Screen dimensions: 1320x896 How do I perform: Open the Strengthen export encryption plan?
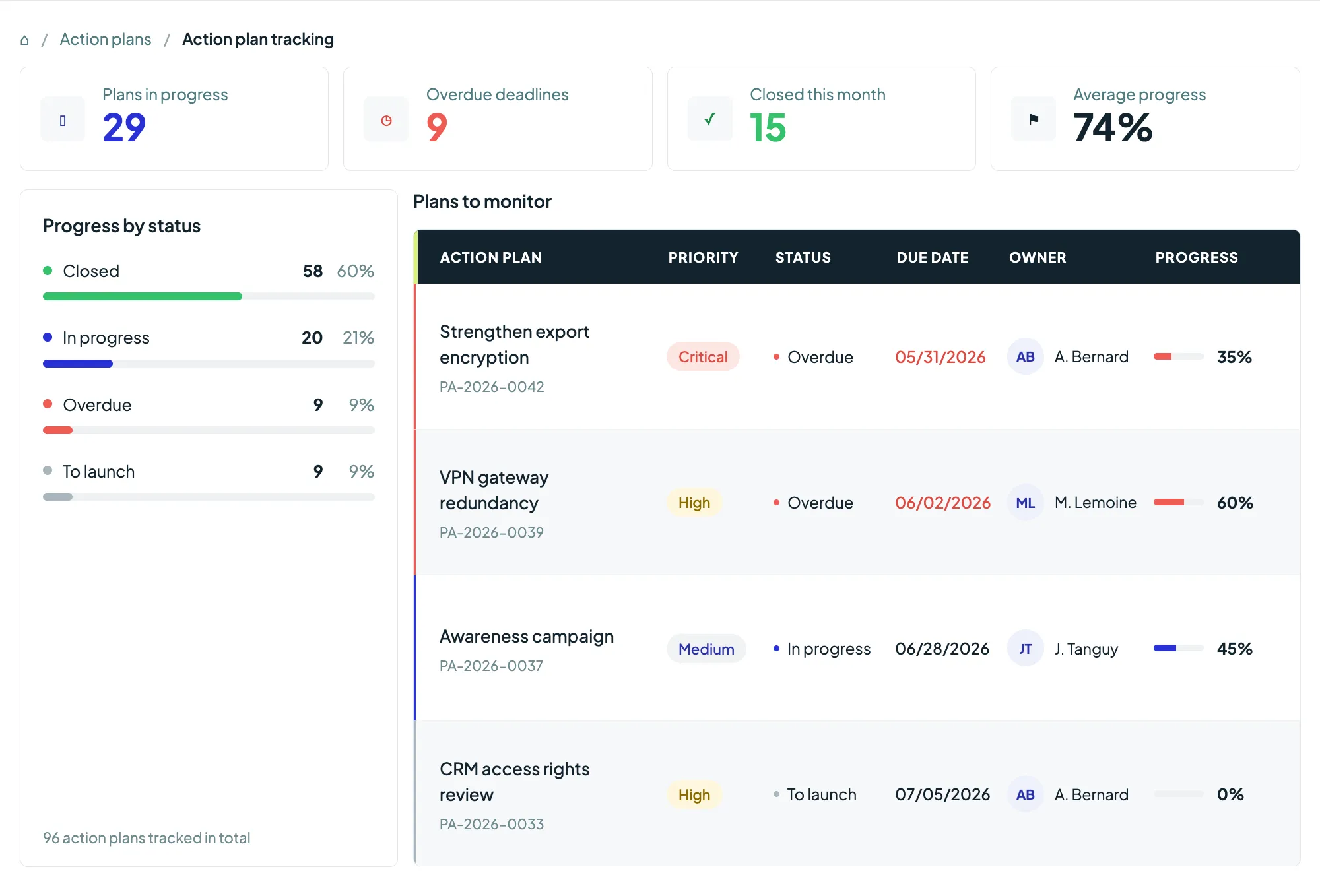point(514,344)
